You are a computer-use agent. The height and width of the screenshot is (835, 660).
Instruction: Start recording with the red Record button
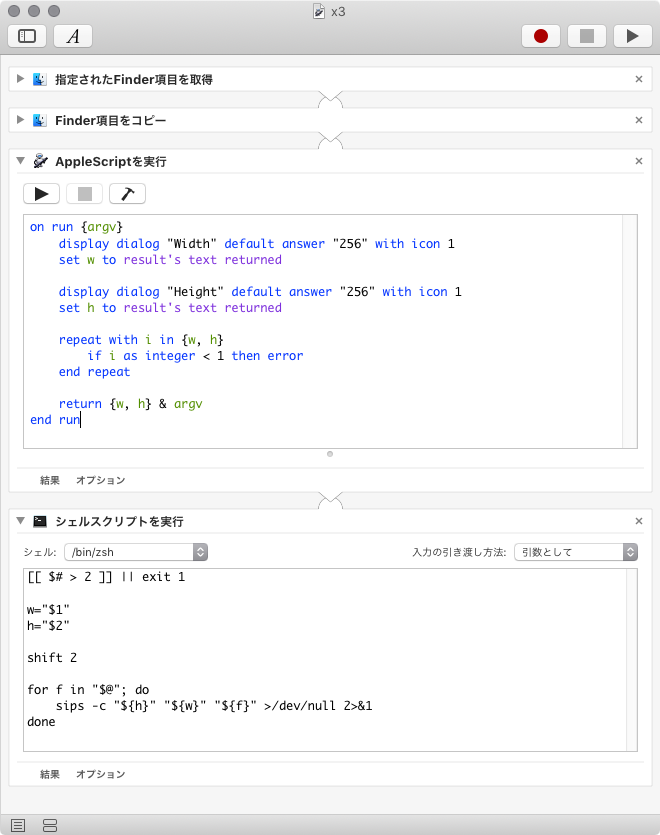(541, 36)
